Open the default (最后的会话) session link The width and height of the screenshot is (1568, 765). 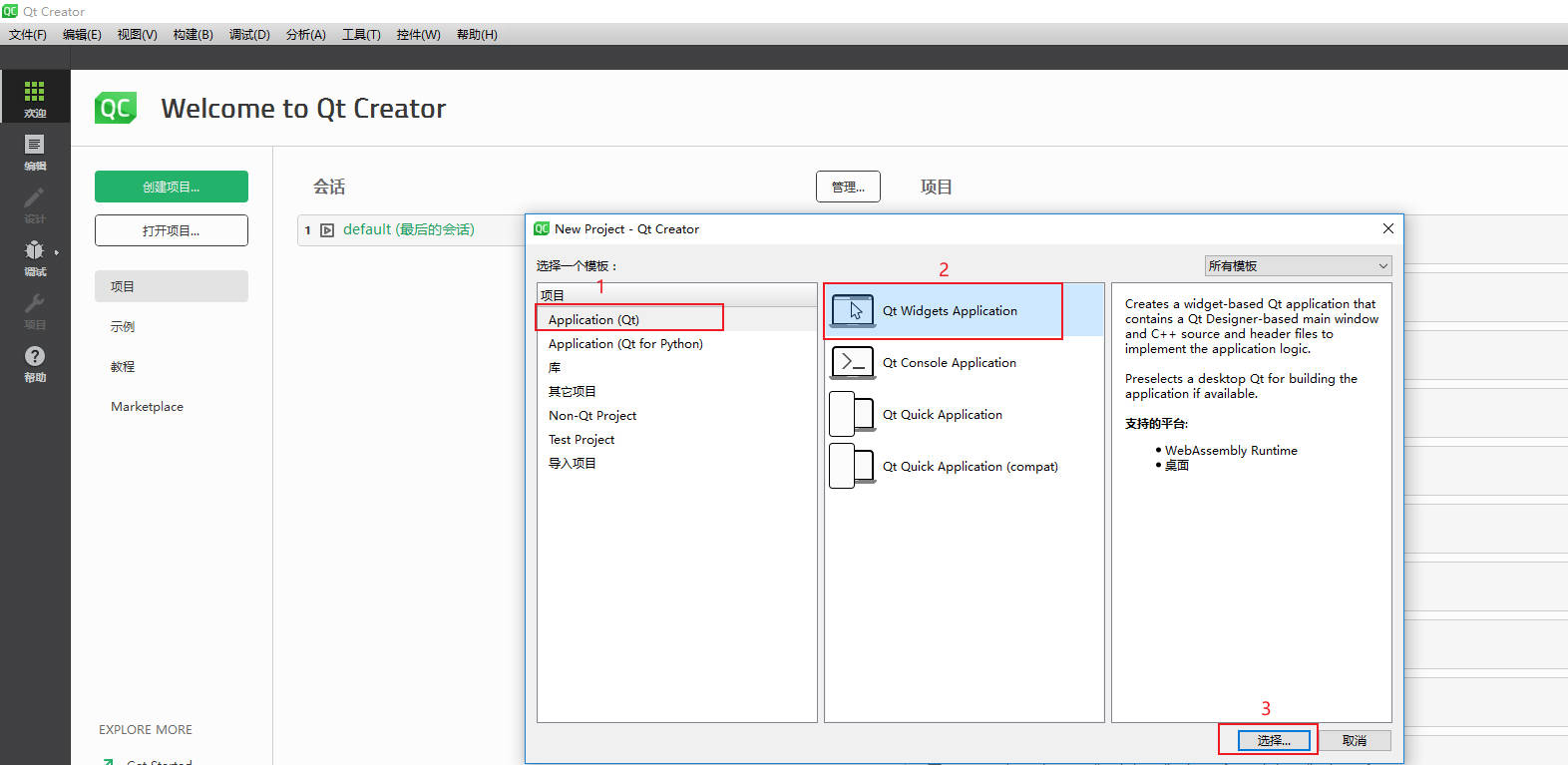point(409,229)
